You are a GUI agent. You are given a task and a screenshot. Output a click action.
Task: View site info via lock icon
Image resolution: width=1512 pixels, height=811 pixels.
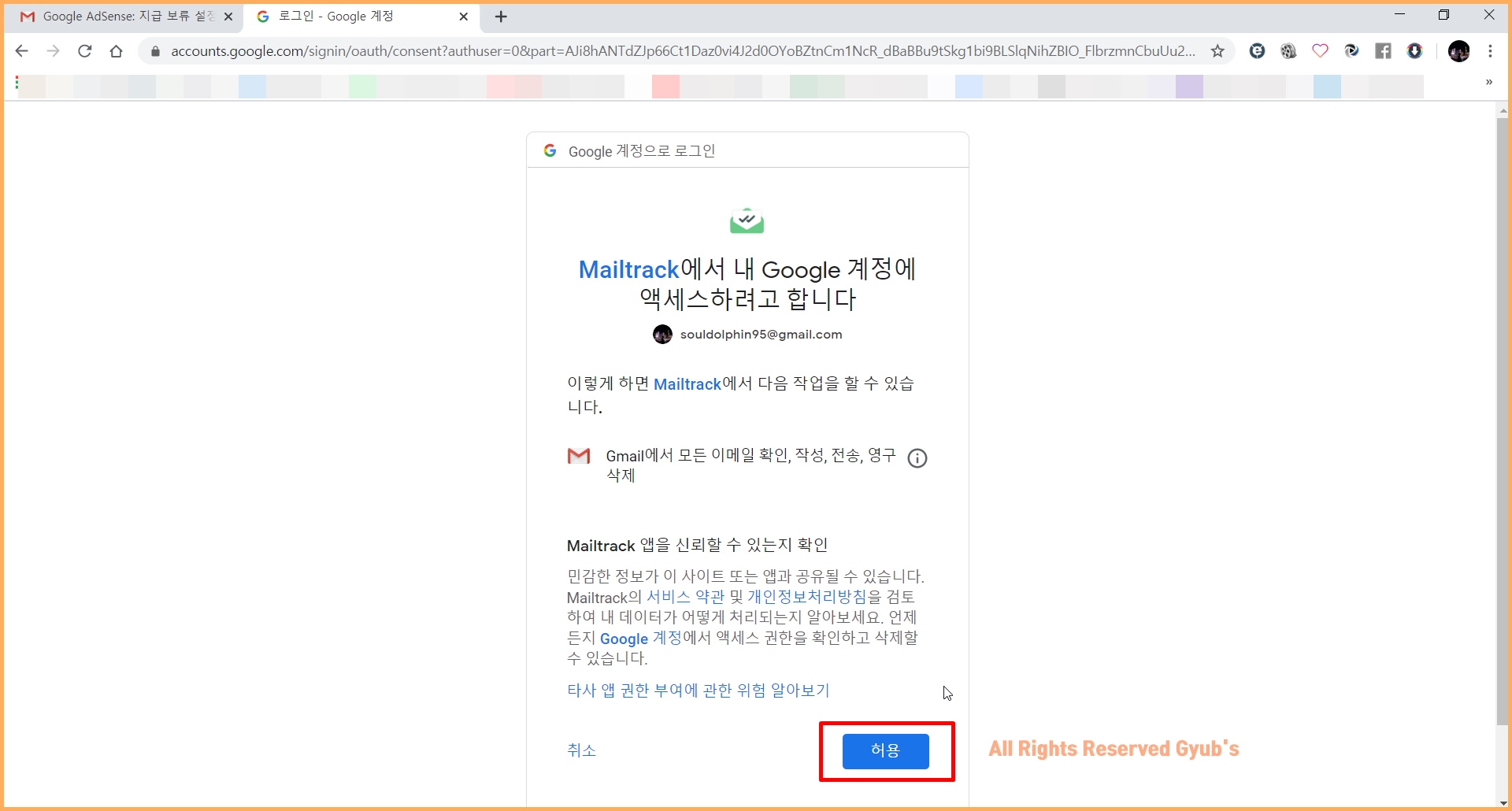[155, 51]
